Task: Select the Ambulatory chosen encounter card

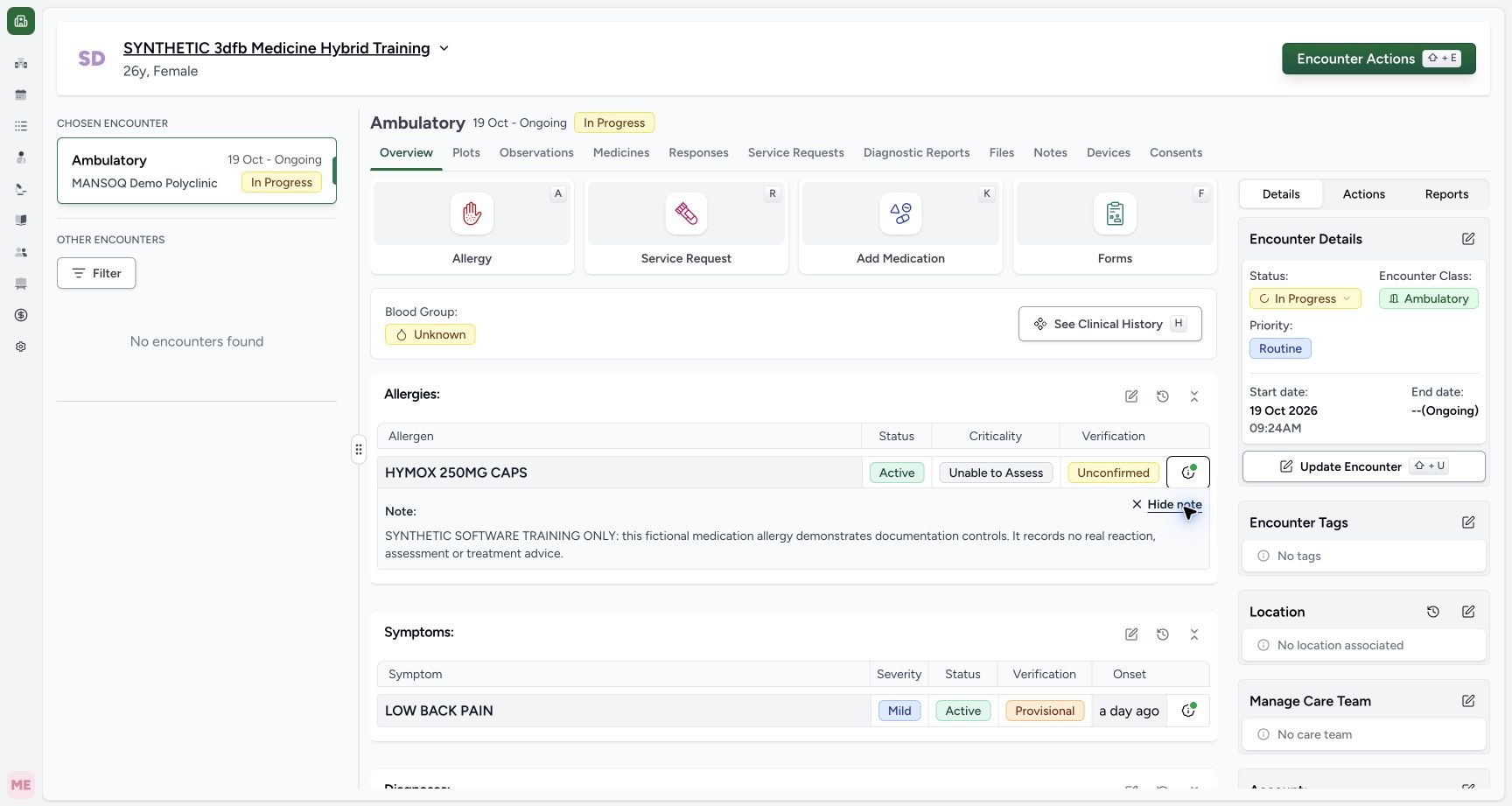Action: point(197,171)
